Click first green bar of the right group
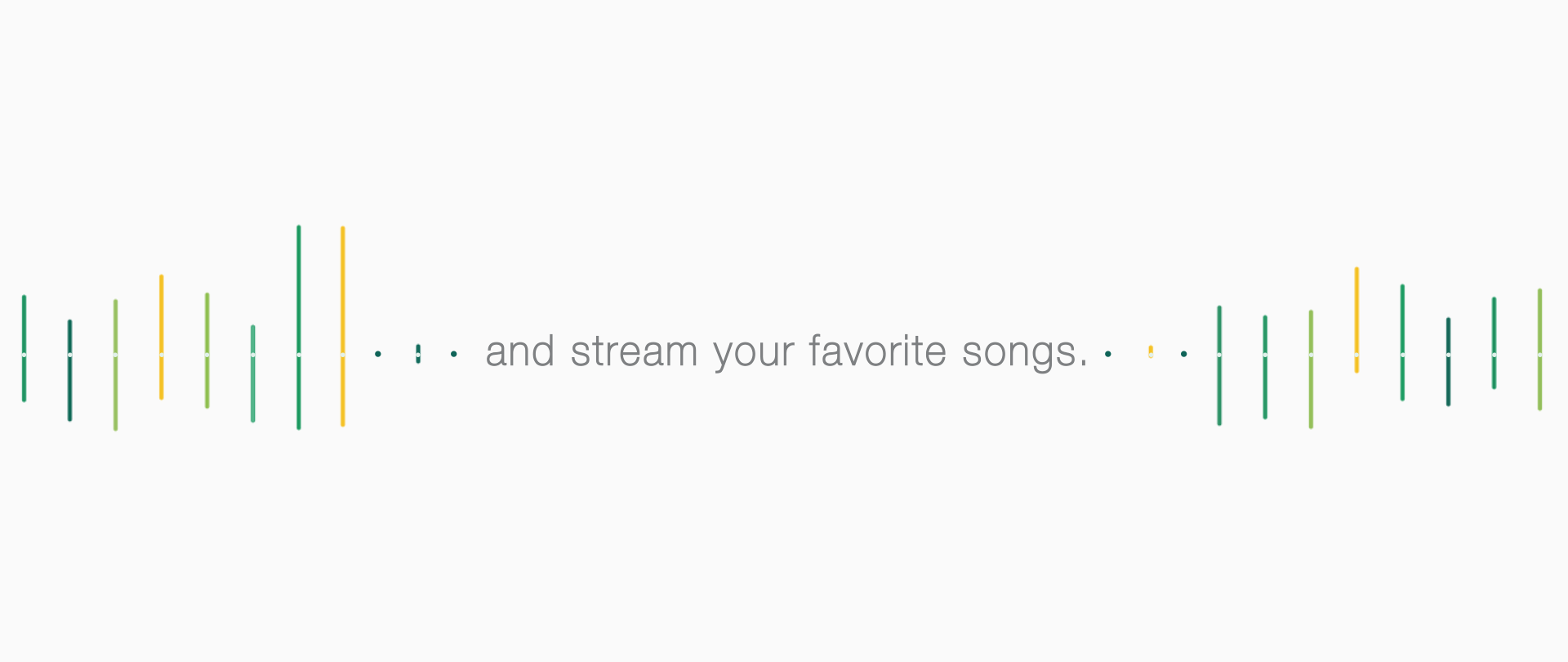The width and height of the screenshot is (1568, 662). [1219, 365]
